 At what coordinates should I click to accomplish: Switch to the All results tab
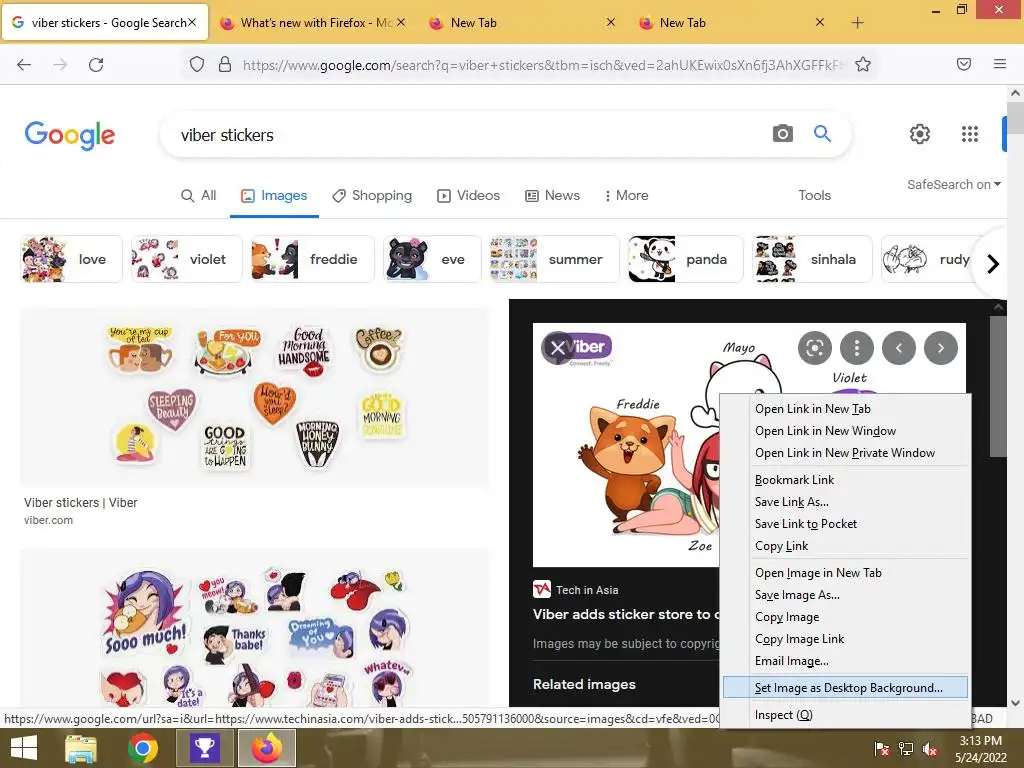tap(199, 195)
